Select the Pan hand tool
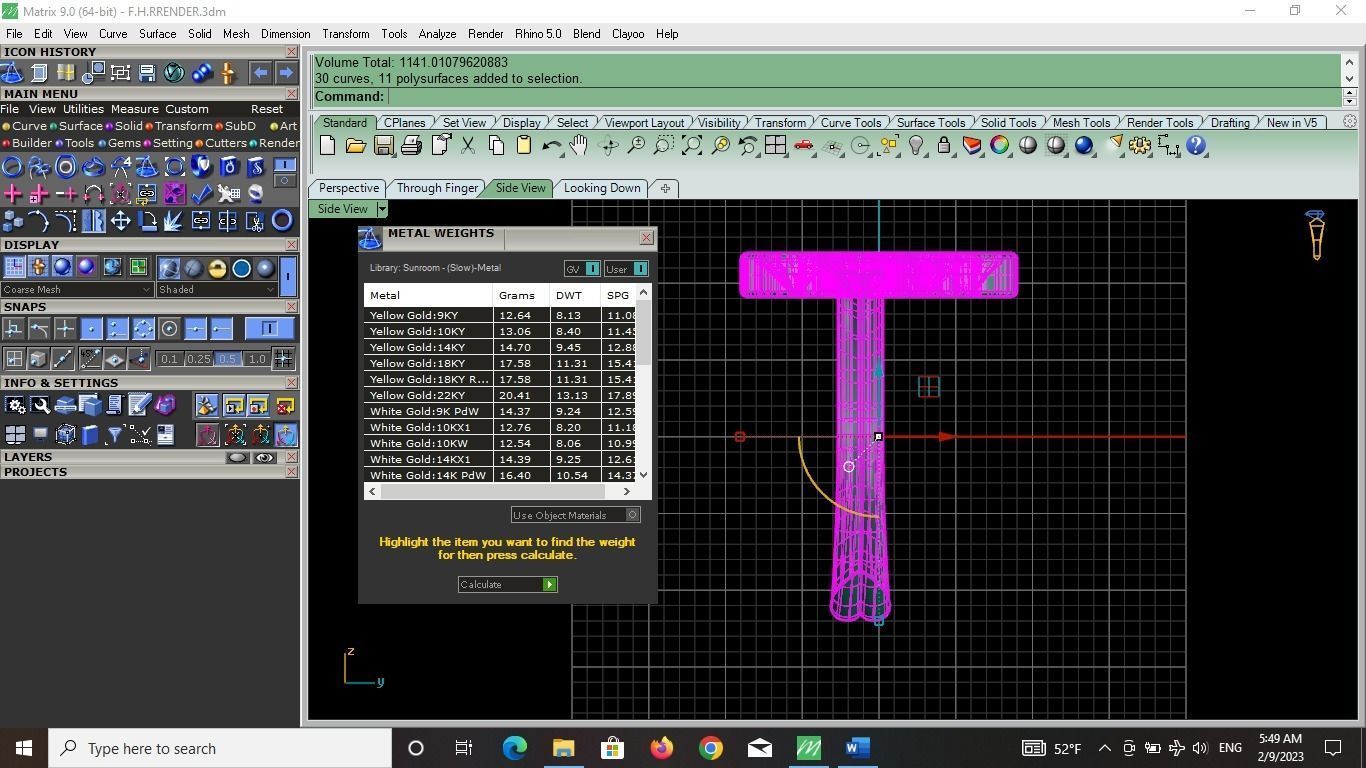This screenshot has width=1366, height=768. pyautogui.click(x=579, y=146)
